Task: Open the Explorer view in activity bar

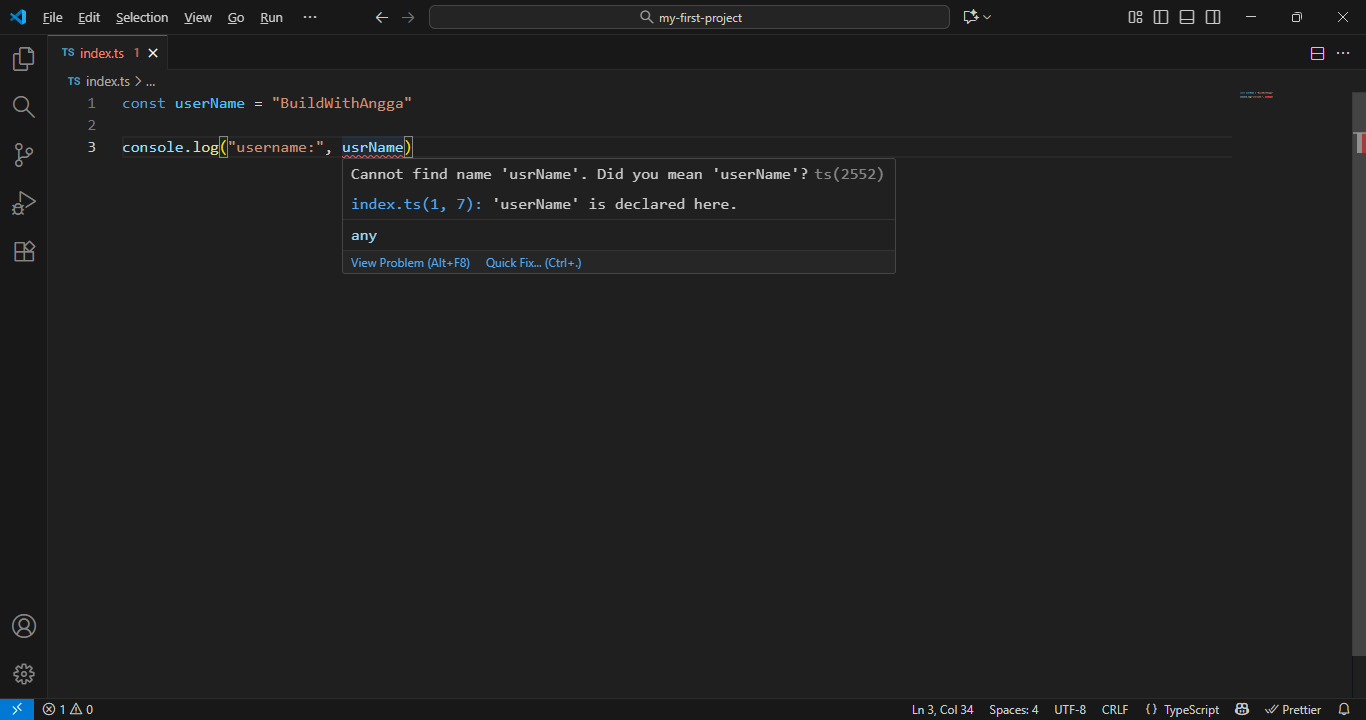Action: [x=23, y=60]
